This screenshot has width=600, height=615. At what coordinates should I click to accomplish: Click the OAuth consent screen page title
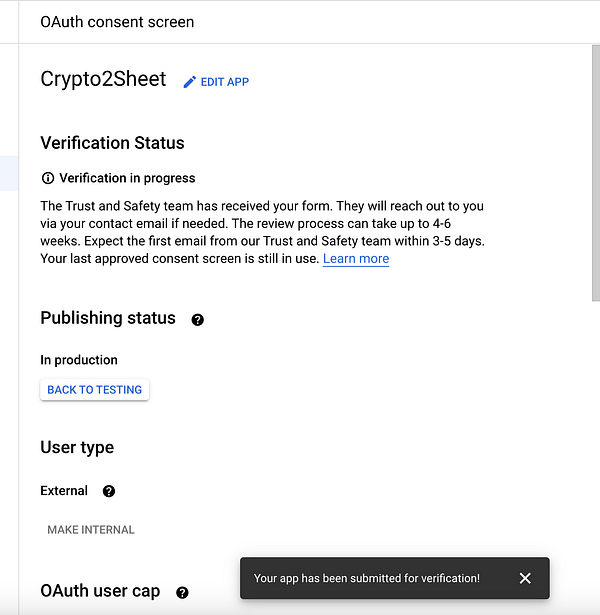pos(117,21)
